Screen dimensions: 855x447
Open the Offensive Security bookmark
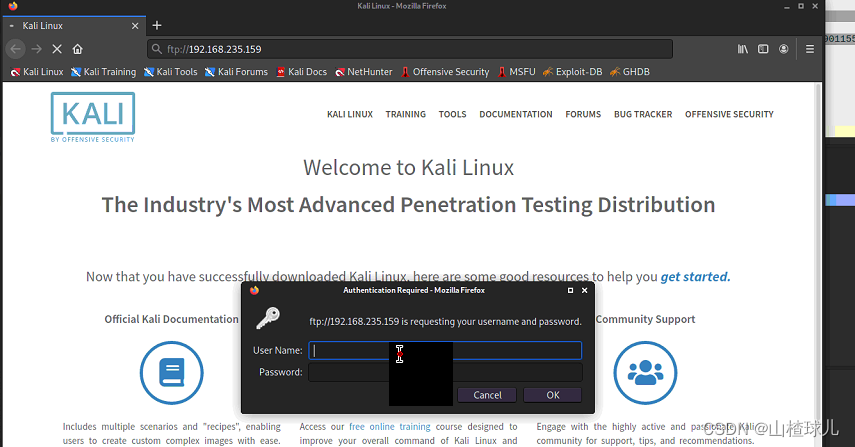click(445, 72)
